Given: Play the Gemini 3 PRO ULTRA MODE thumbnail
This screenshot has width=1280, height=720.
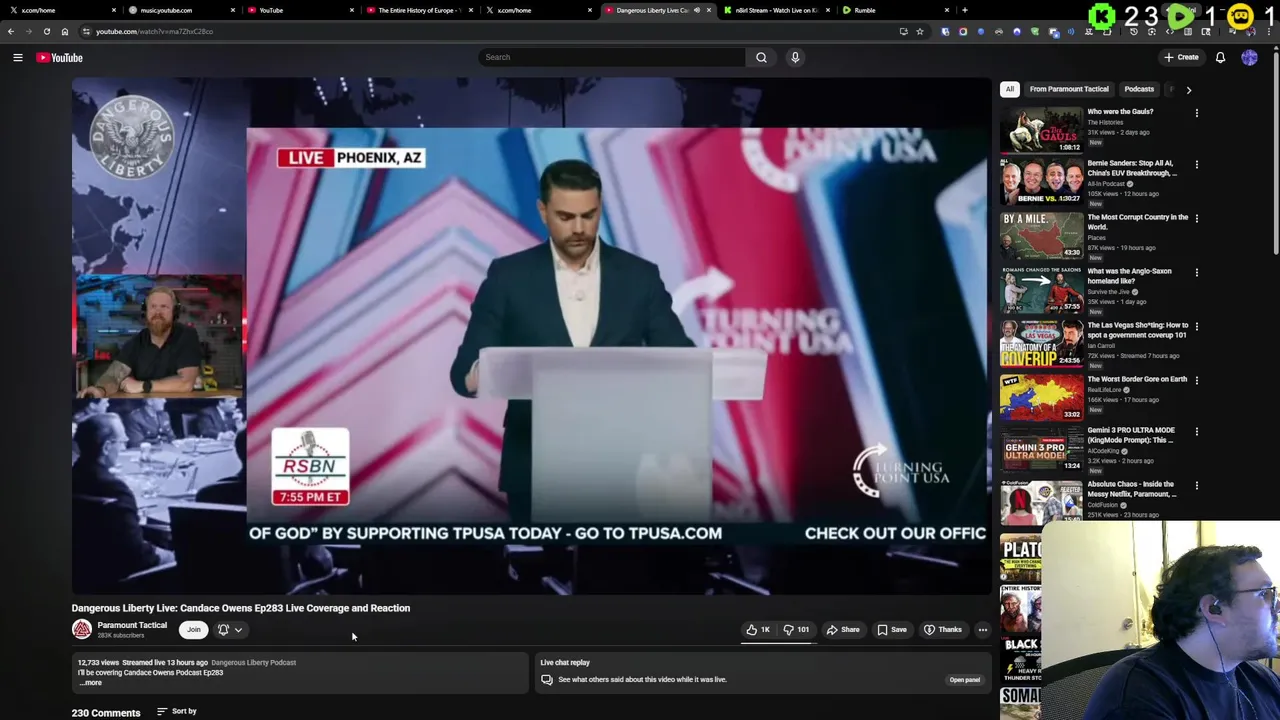Looking at the screenshot, I should [x=1041, y=448].
